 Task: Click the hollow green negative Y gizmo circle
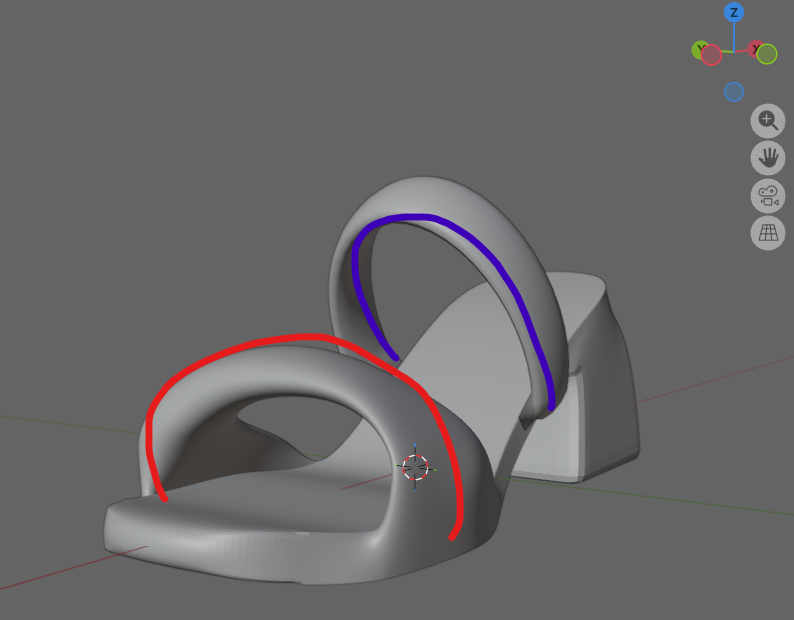[767, 54]
